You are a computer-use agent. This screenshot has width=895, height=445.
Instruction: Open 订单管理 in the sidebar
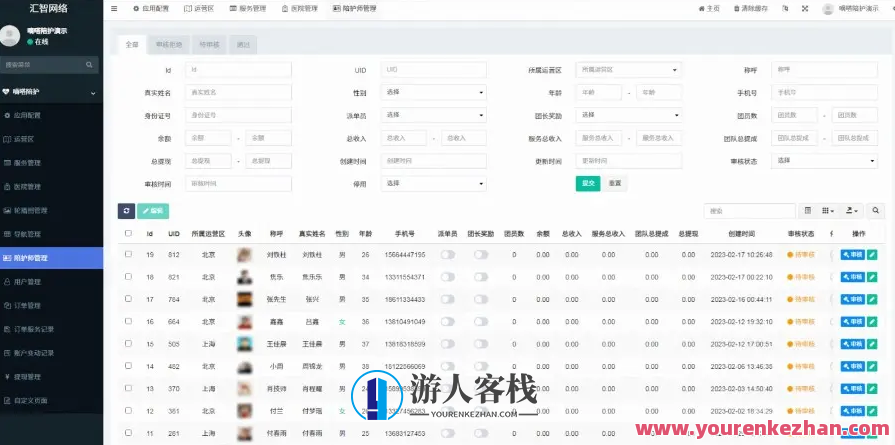51,306
